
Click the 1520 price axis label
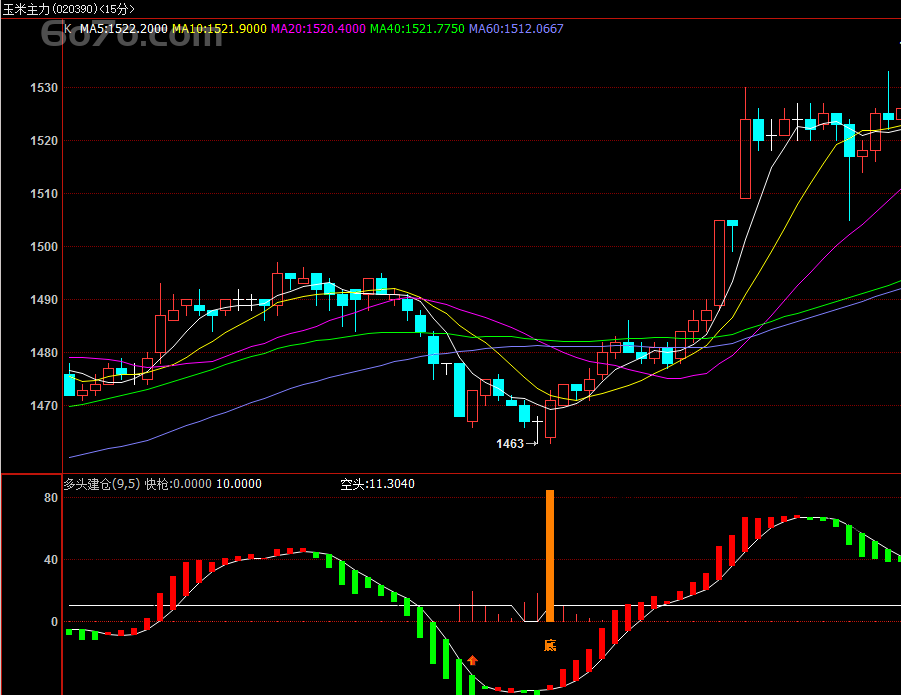[x=44, y=141]
